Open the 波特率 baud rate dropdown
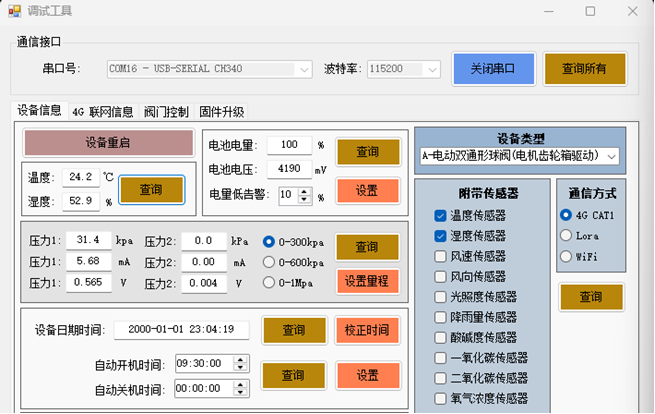Image resolution: width=655 pixels, height=414 pixels. click(432, 69)
